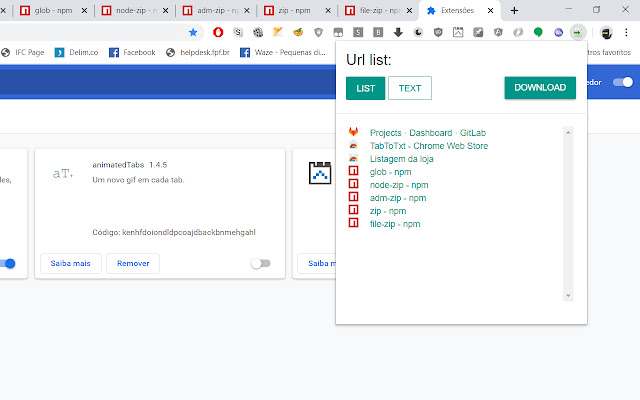640x400 pixels.
Task: Open the helpdesk.fpf.br bookmark
Action: (x=198, y=52)
